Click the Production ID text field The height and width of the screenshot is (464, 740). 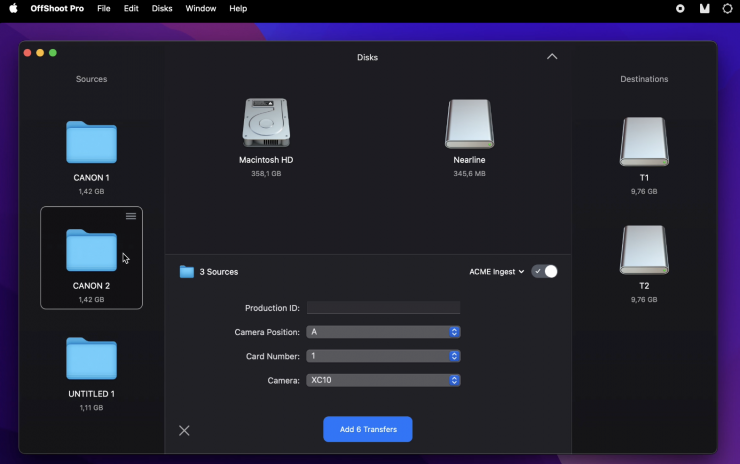(x=383, y=308)
